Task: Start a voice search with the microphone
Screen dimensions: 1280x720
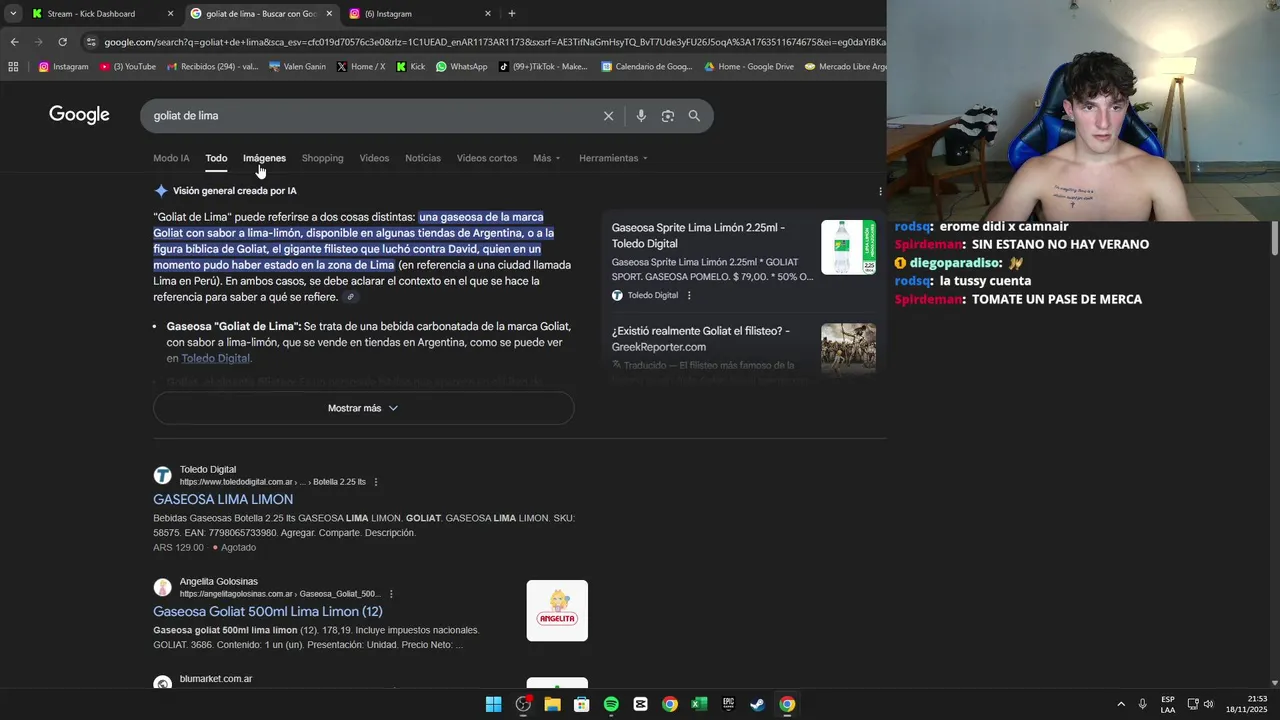Action: [641, 116]
